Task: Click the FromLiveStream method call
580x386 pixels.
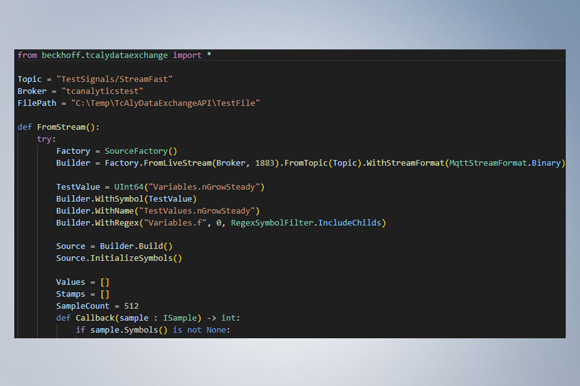Action: 178,163
